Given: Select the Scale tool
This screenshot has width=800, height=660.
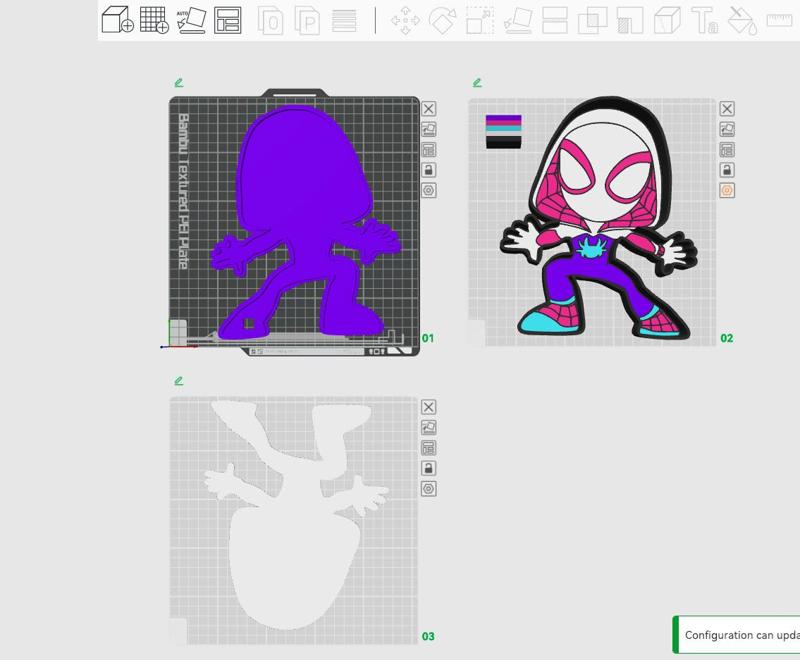Looking at the screenshot, I should tap(480, 20).
